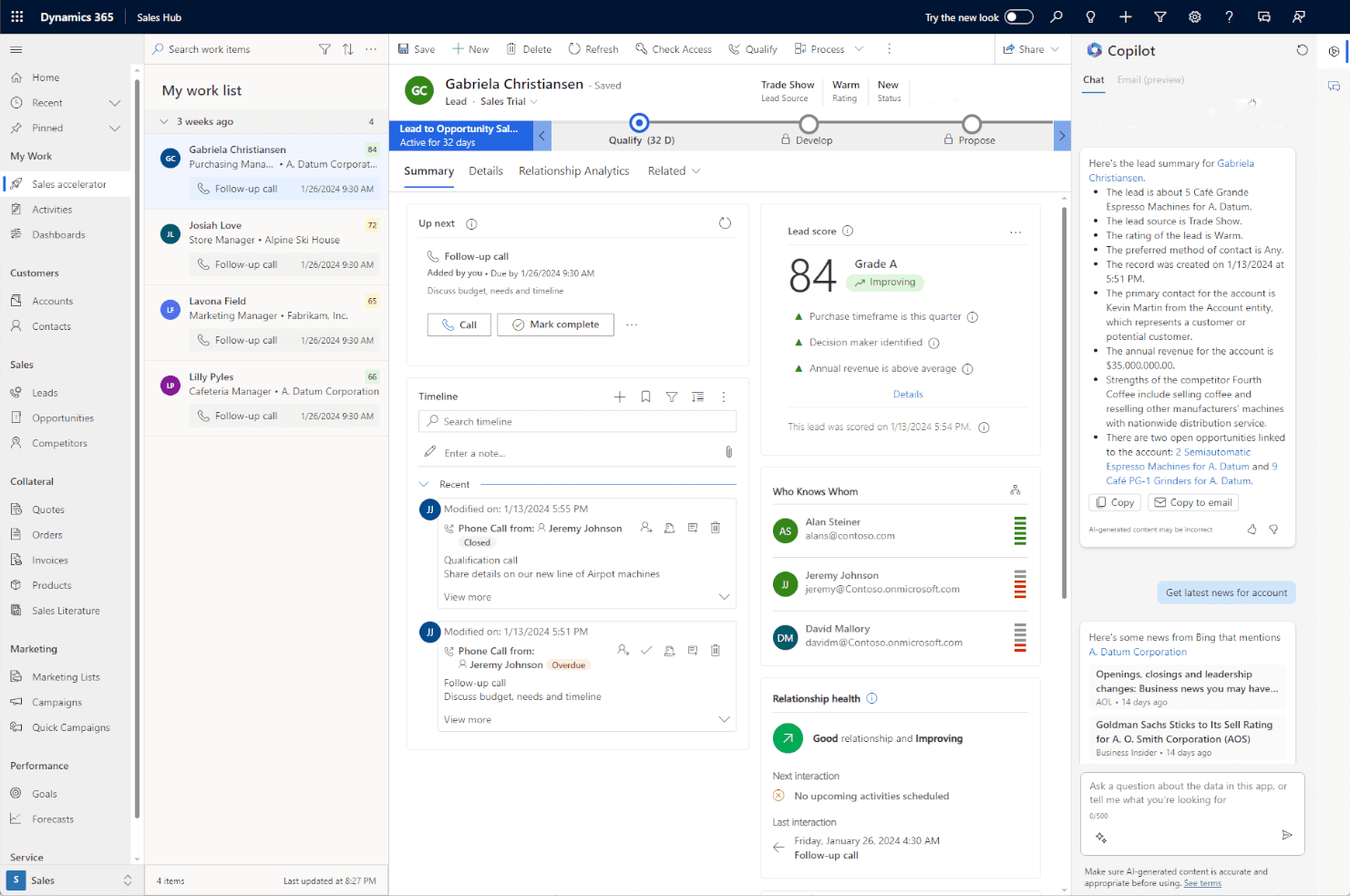Filter the work list items
Viewport: 1350px width, 896px height.
point(325,49)
